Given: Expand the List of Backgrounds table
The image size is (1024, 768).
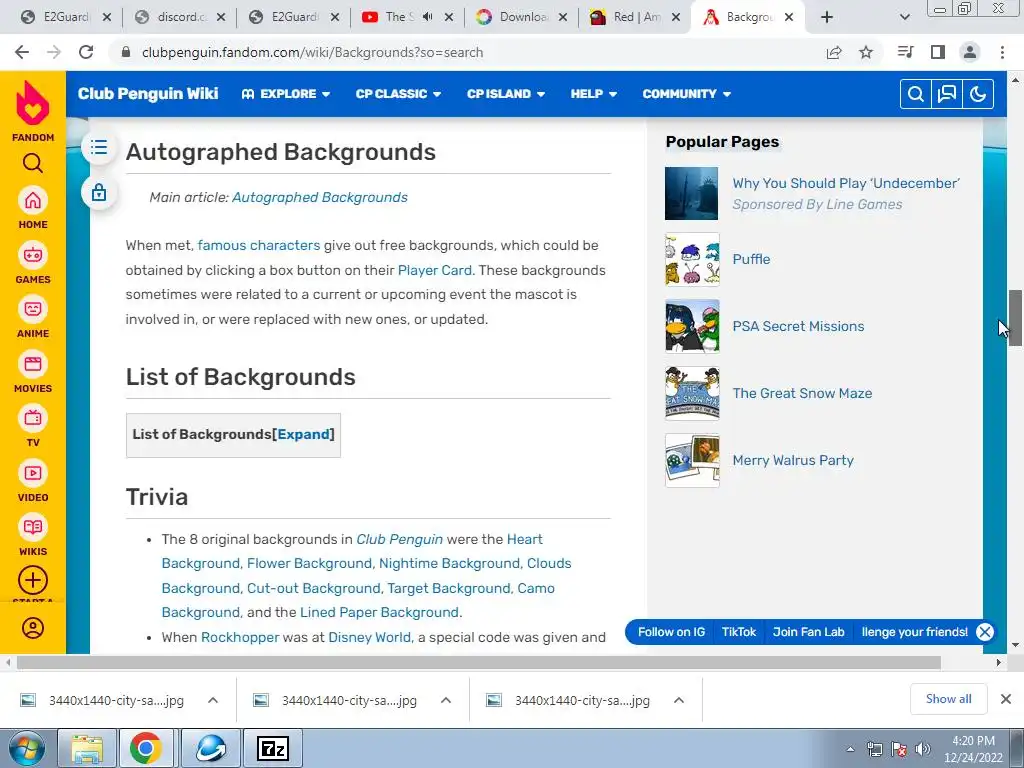Looking at the screenshot, I should [304, 434].
